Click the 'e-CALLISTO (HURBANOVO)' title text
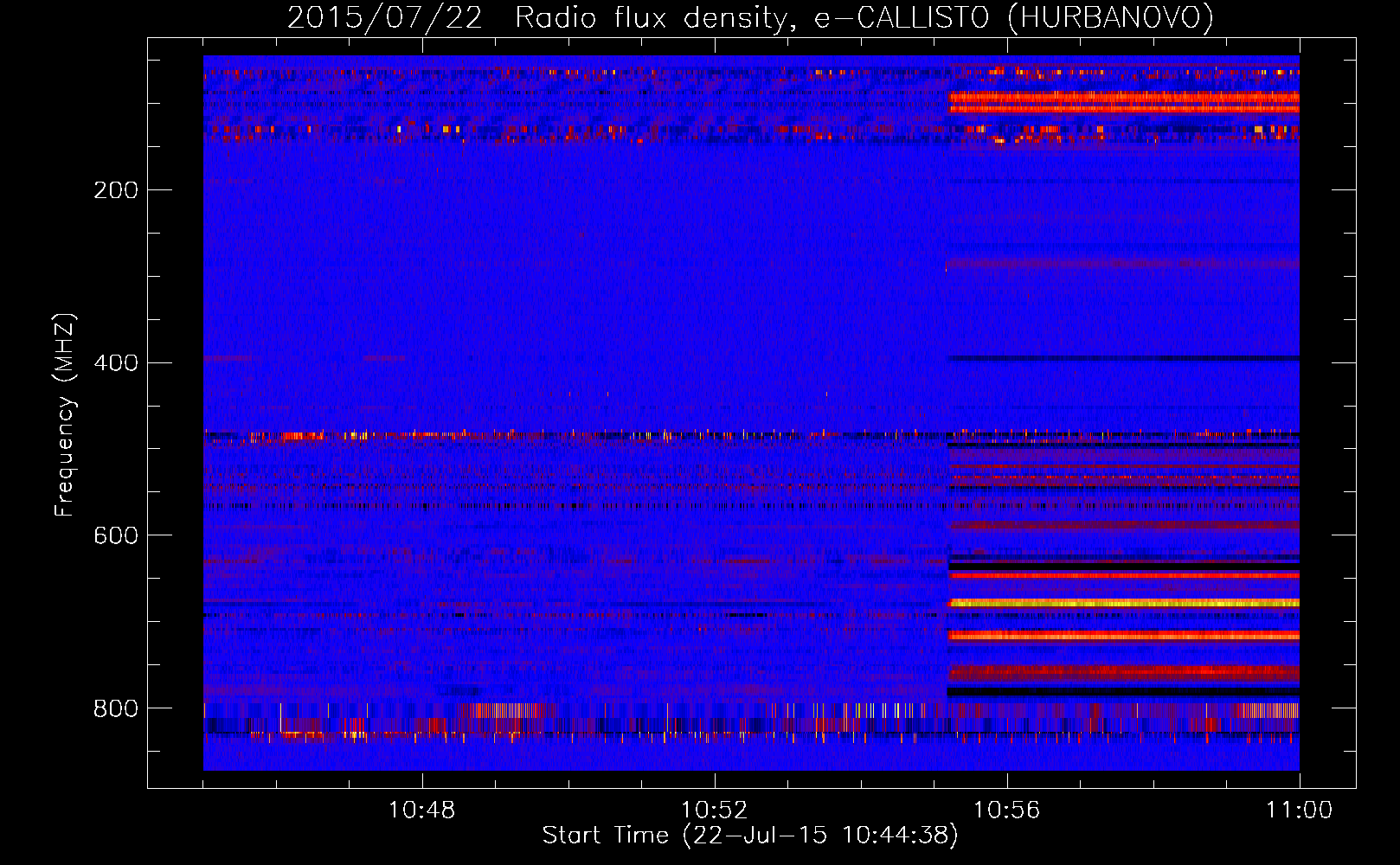This screenshot has width=1400, height=865. click(1013, 18)
